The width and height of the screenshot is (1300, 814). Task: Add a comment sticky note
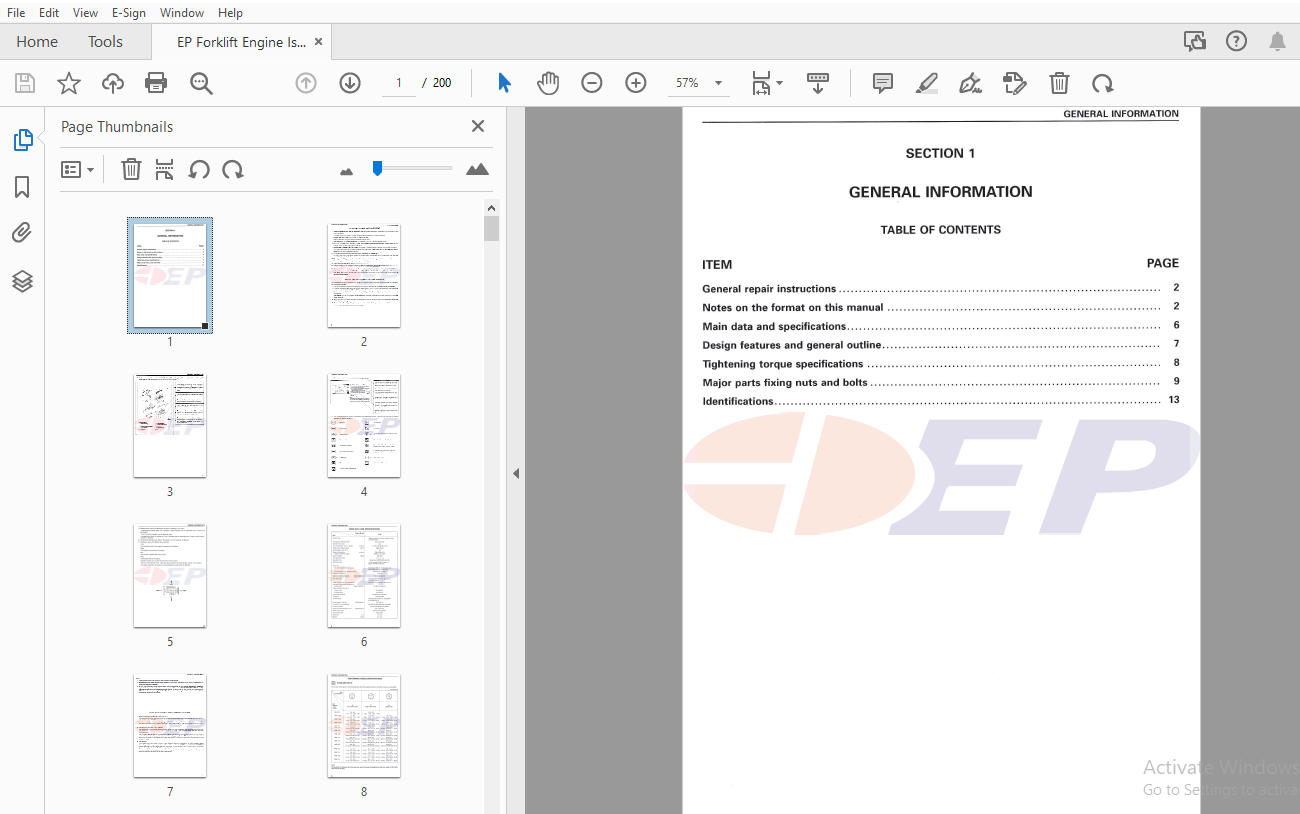pos(882,83)
